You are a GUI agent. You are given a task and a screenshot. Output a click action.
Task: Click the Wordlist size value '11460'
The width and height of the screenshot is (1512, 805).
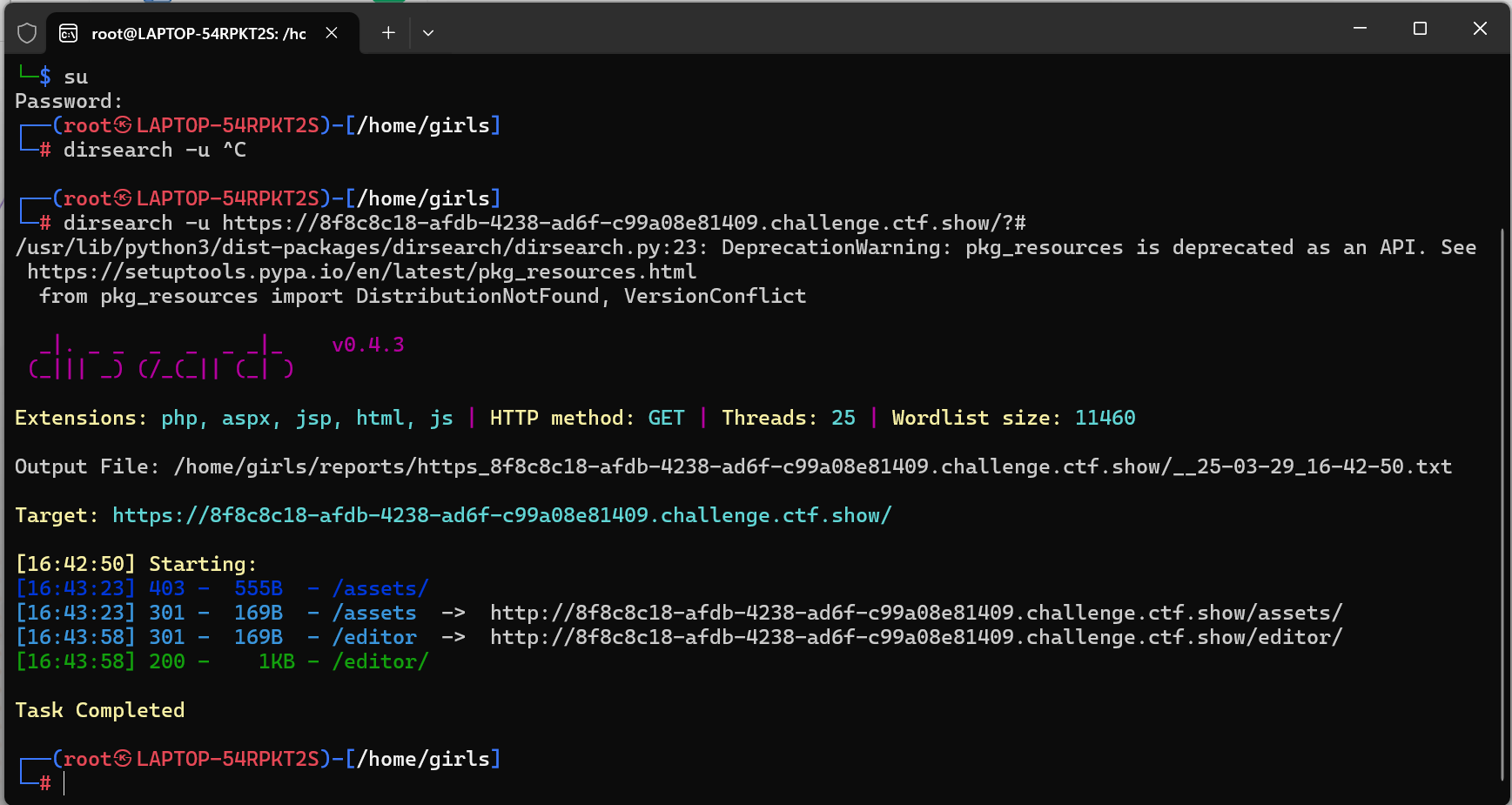tap(1105, 418)
